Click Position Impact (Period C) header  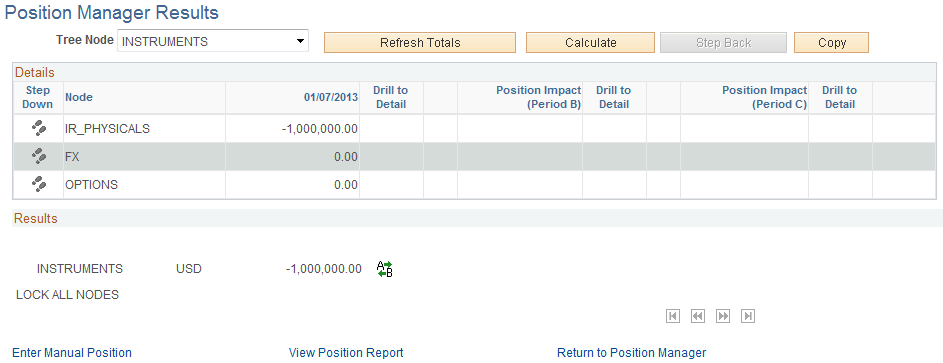click(764, 97)
